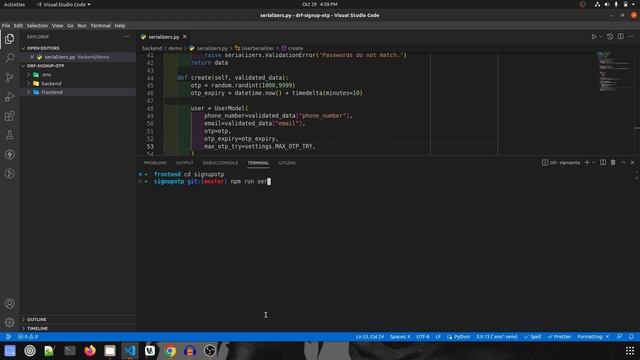Maximize the terminal panel size
The height and width of the screenshot is (360, 640).
(x=623, y=162)
